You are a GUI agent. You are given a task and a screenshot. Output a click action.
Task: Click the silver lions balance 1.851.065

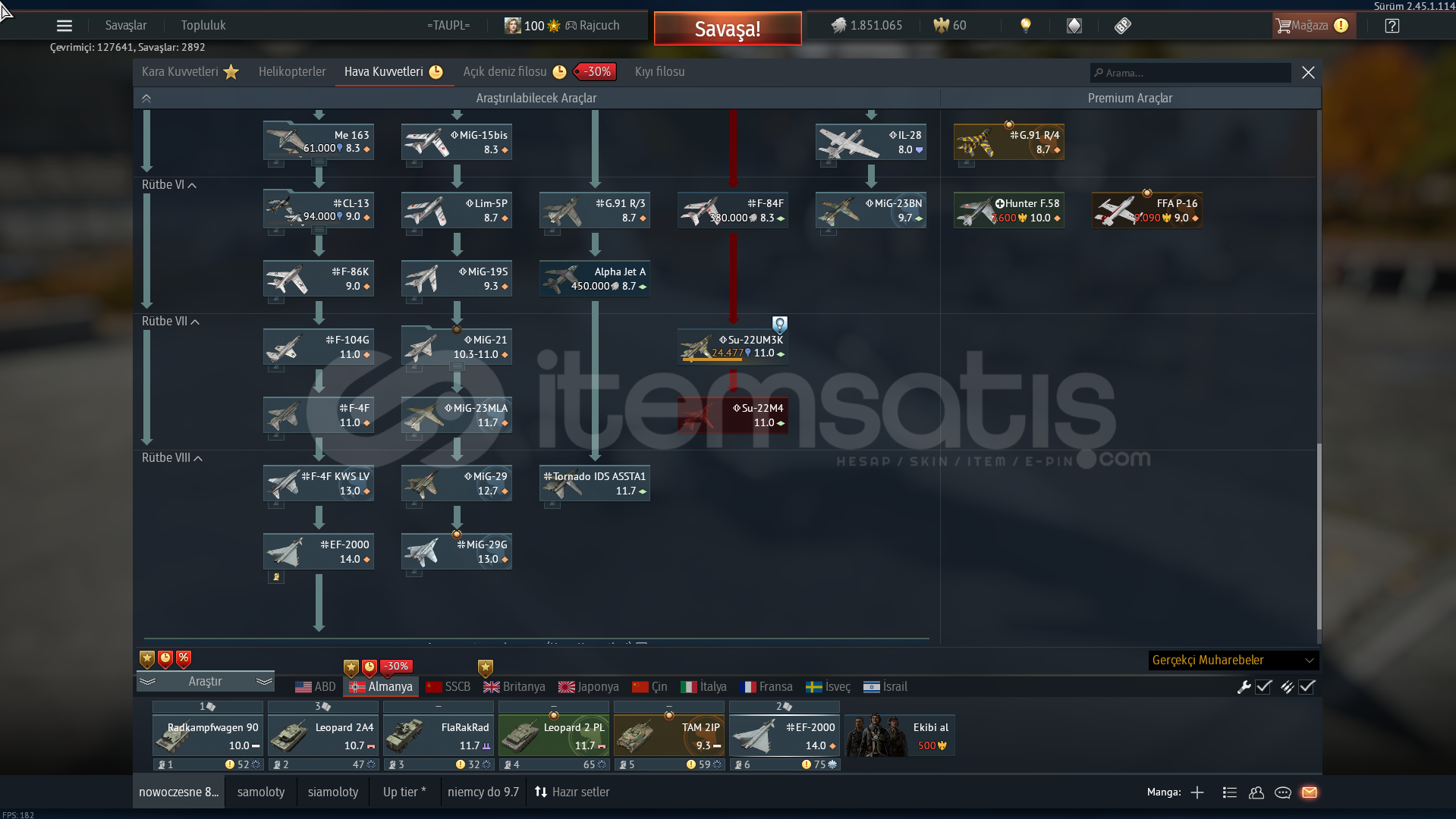tap(866, 26)
